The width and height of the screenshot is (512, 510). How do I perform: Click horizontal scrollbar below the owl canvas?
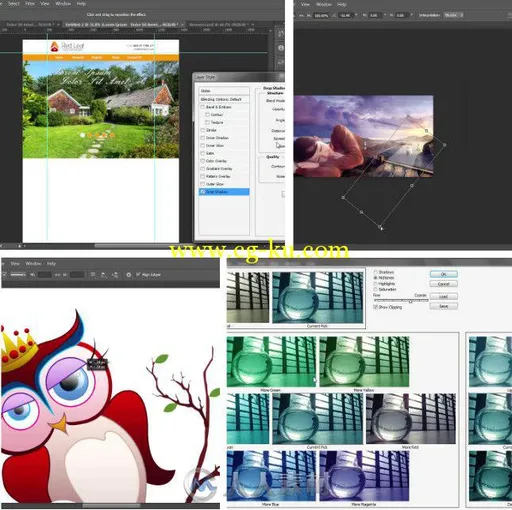pyautogui.click(x=112, y=506)
